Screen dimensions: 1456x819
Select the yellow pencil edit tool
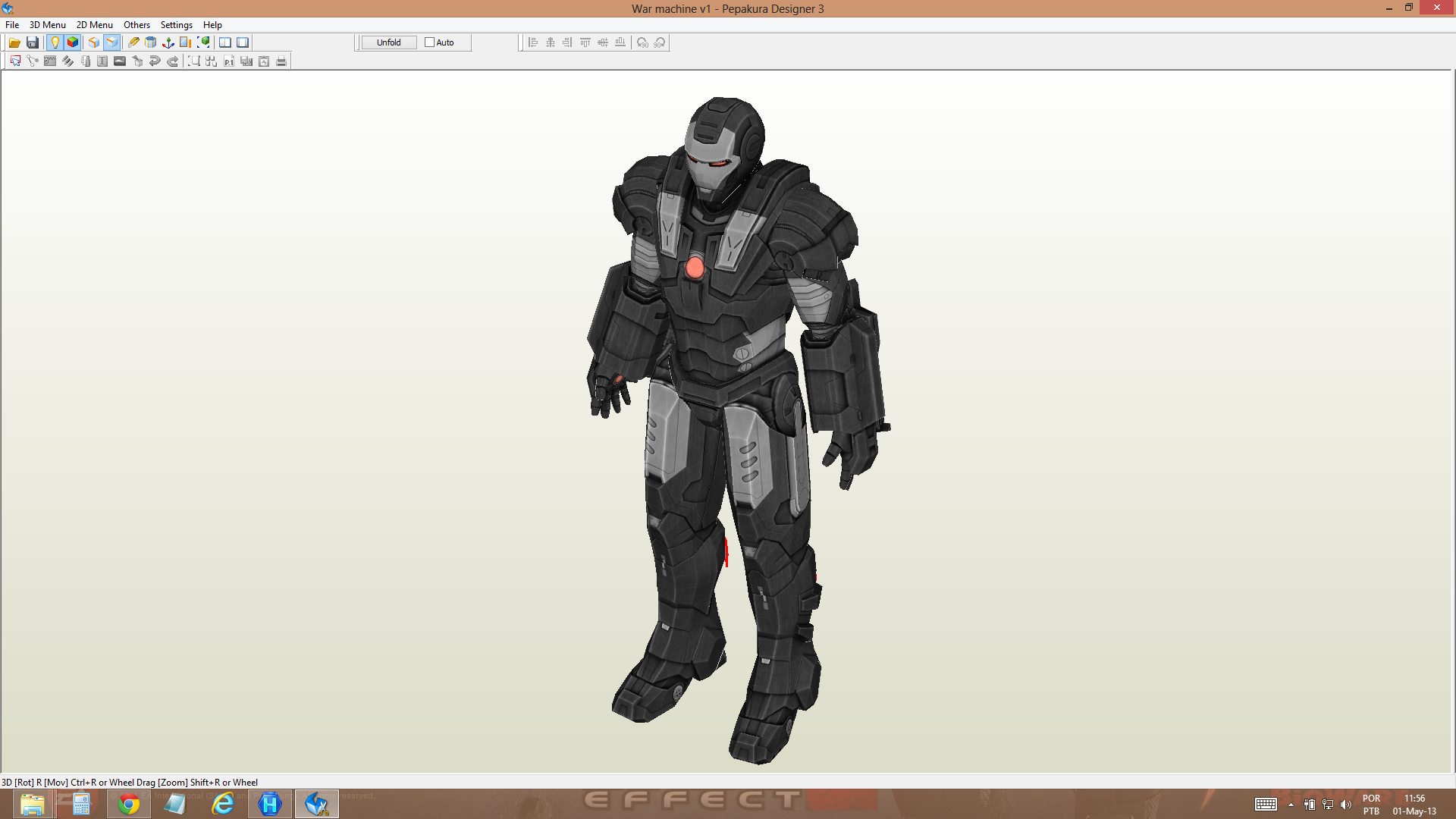[x=133, y=42]
